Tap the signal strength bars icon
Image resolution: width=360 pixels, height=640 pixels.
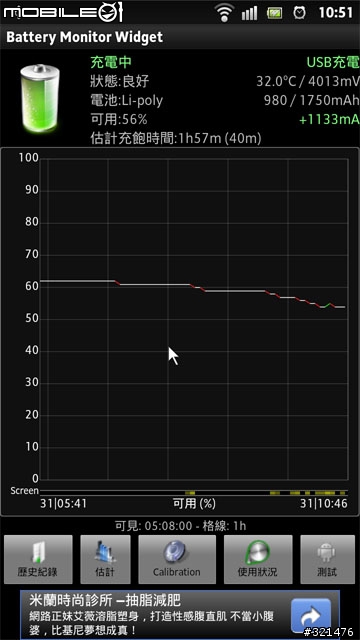[x=249, y=13]
